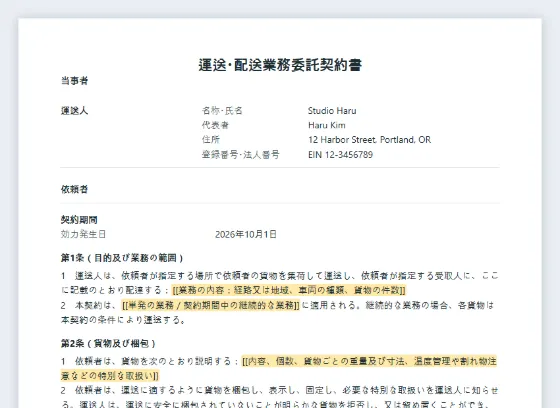Select the EIN 12-3456789 value
This screenshot has width=560, height=408.
[340, 155]
